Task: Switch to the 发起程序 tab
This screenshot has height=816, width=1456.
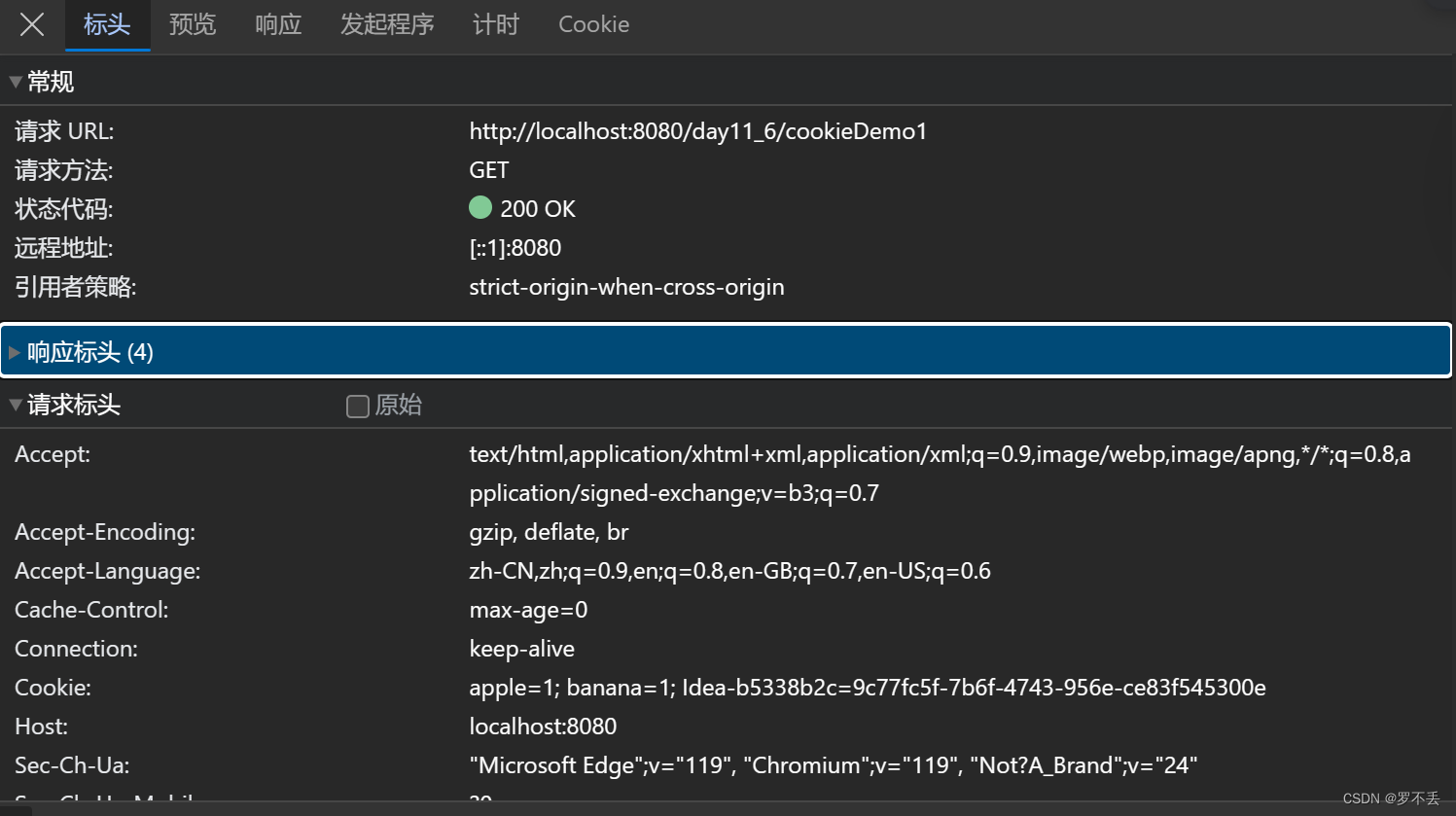Action: pyautogui.click(x=387, y=24)
